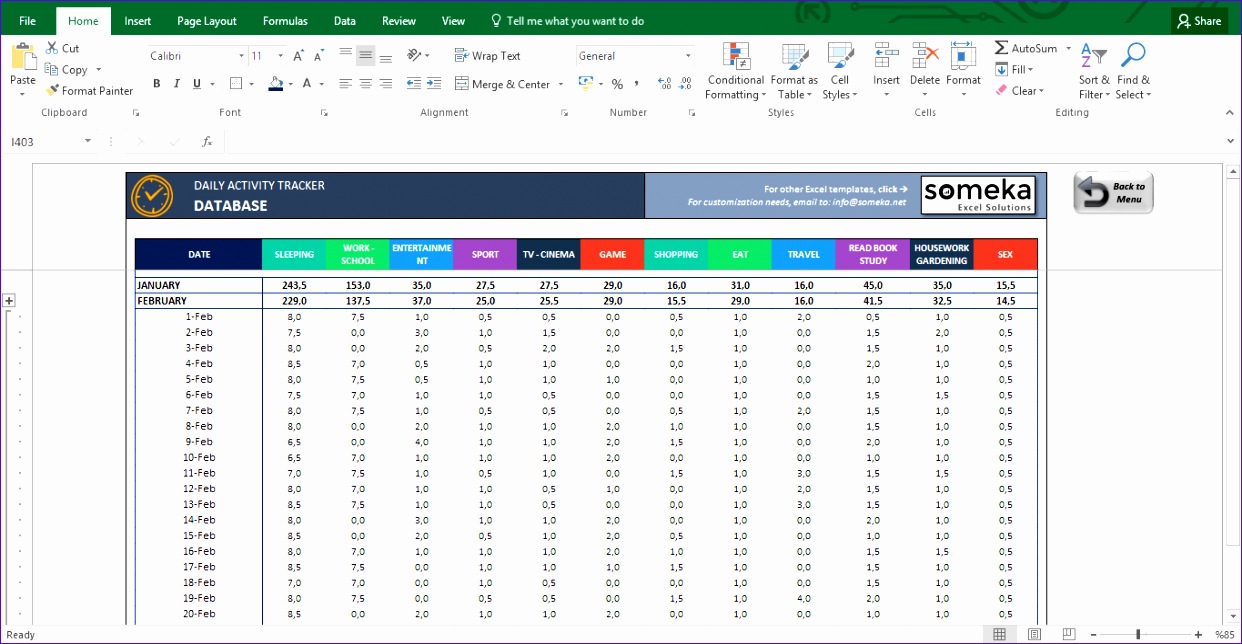Click the green Share button
This screenshot has width=1242, height=644.
pos(1198,20)
